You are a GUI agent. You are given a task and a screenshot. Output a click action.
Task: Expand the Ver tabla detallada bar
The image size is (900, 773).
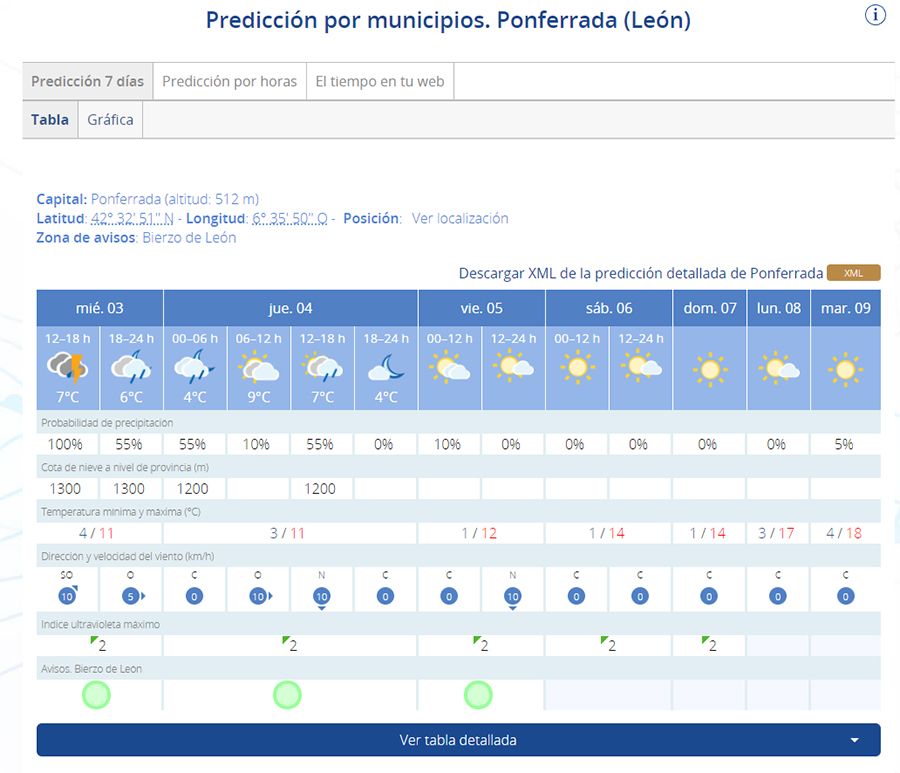pos(458,740)
